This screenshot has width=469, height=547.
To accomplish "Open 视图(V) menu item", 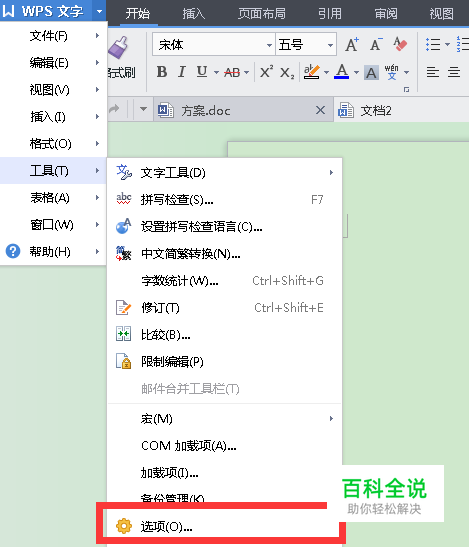I will (x=53, y=90).
